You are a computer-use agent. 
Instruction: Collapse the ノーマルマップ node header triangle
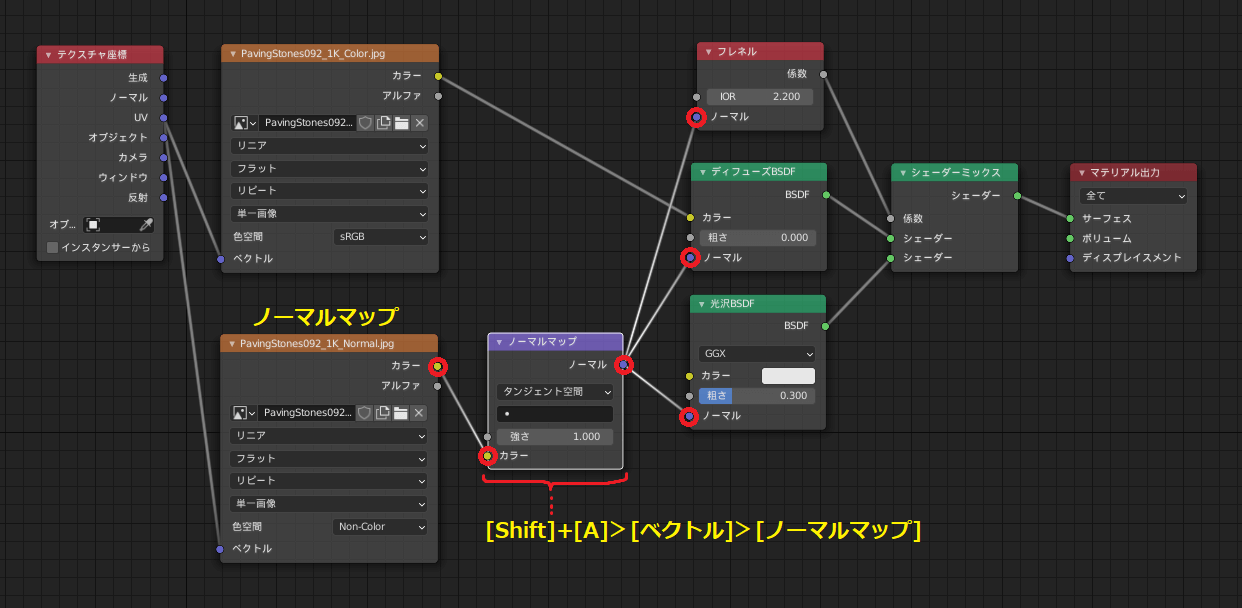tap(499, 342)
